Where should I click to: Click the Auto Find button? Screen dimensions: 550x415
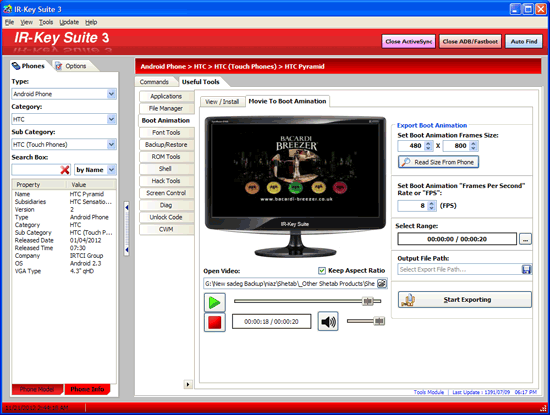pos(524,41)
